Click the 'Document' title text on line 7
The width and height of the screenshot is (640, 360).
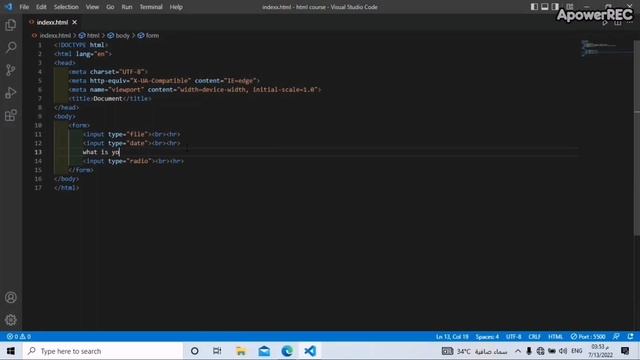(x=108, y=98)
